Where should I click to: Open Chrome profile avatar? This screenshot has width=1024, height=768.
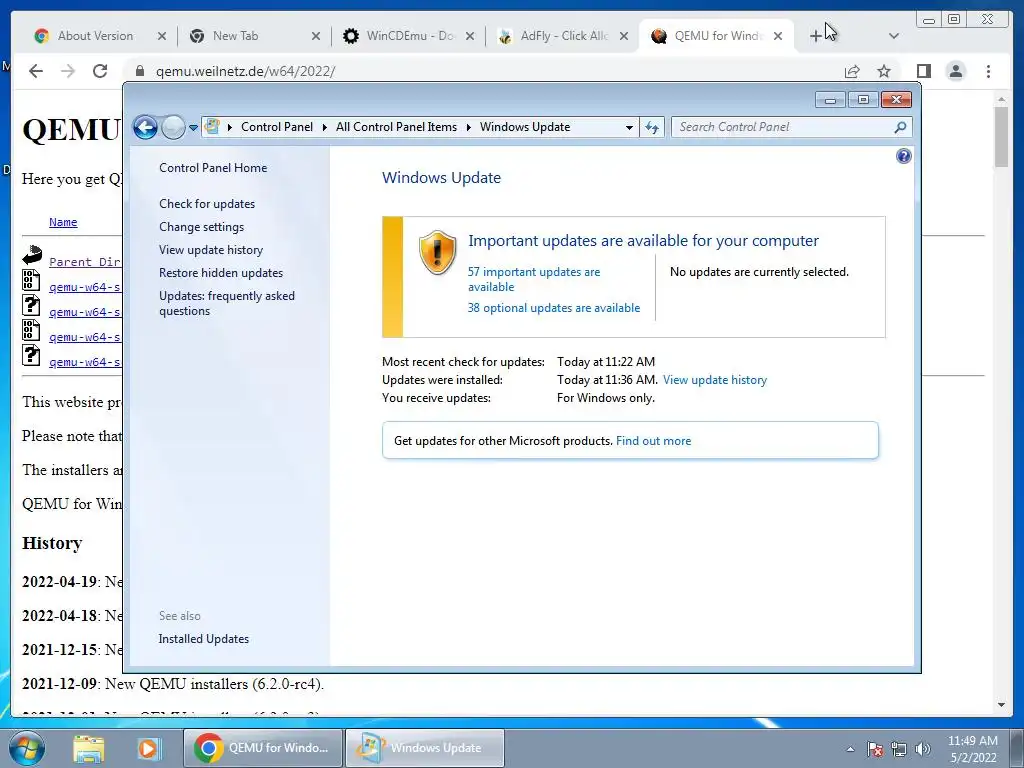pyautogui.click(x=955, y=71)
